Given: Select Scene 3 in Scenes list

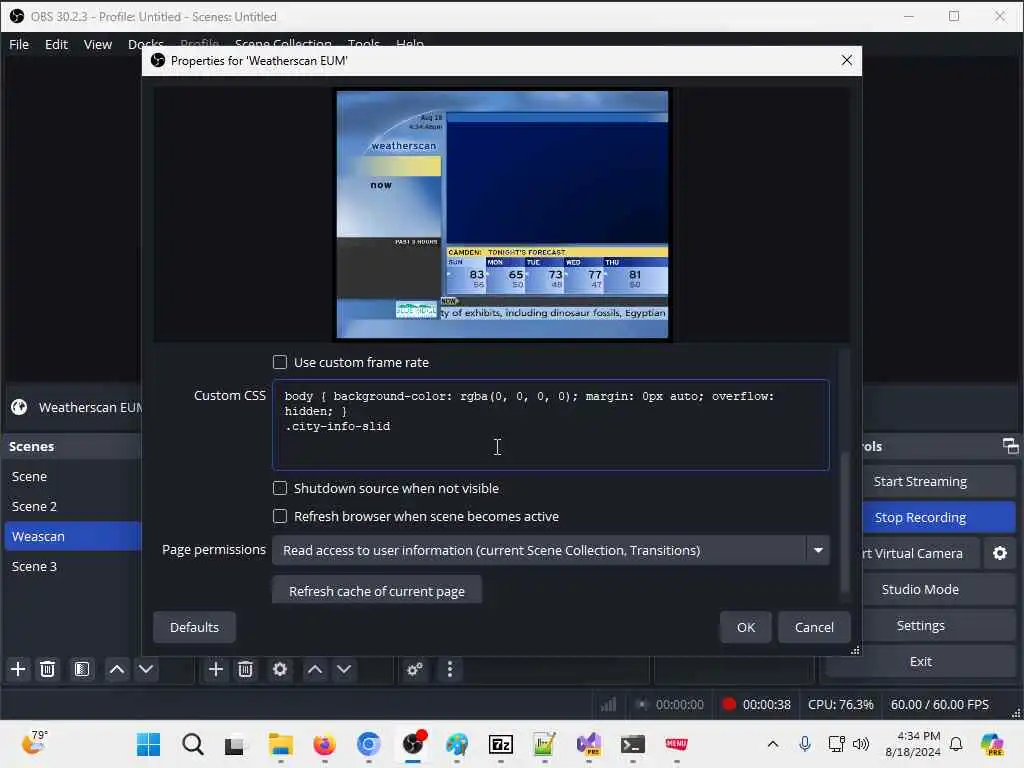Looking at the screenshot, I should tap(72, 566).
